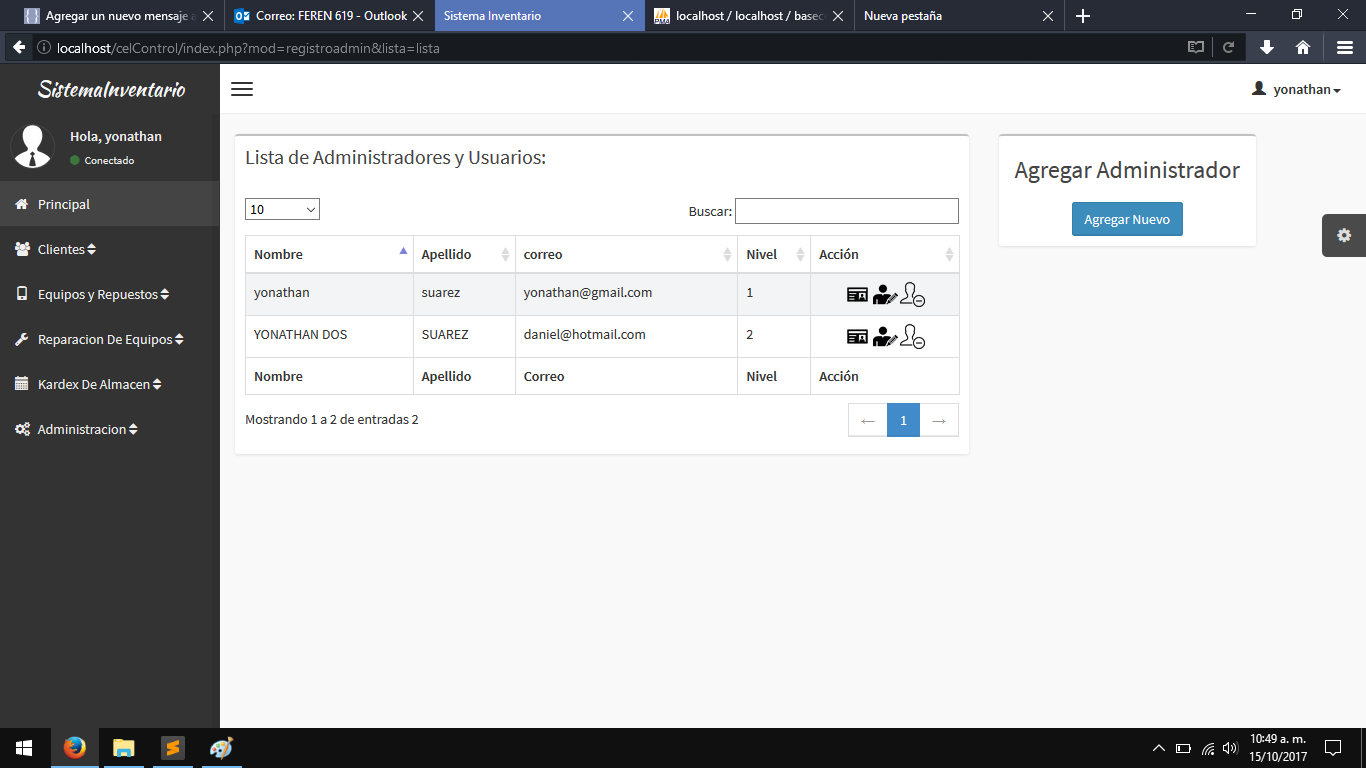Screen dimensions: 1366x768
Task: Click Agregar Nuevo button
Action: pyautogui.click(x=1127, y=219)
